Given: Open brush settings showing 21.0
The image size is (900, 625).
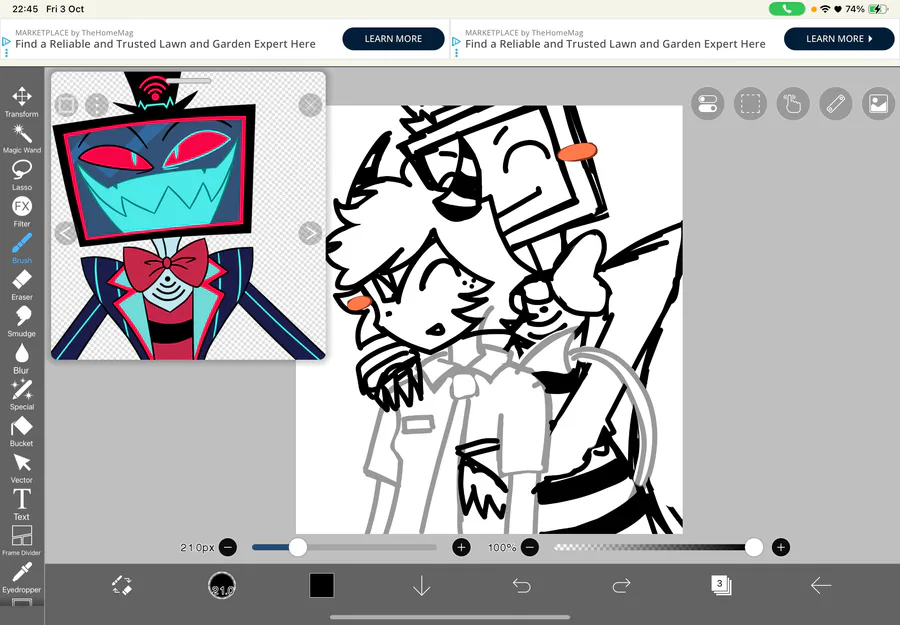Looking at the screenshot, I should pyautogui.click(x=222, y=585).
